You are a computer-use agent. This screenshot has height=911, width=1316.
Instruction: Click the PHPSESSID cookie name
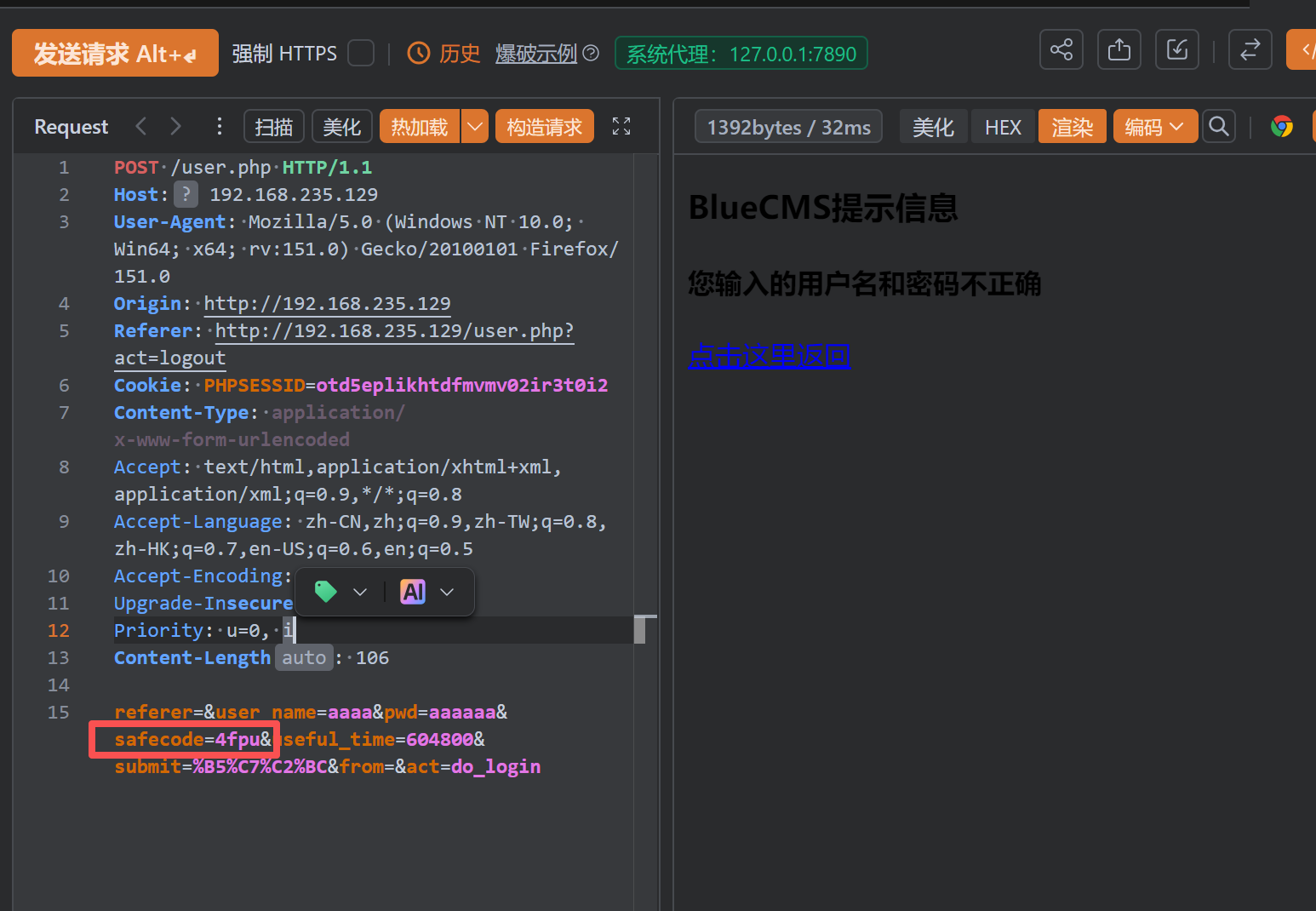255,385
